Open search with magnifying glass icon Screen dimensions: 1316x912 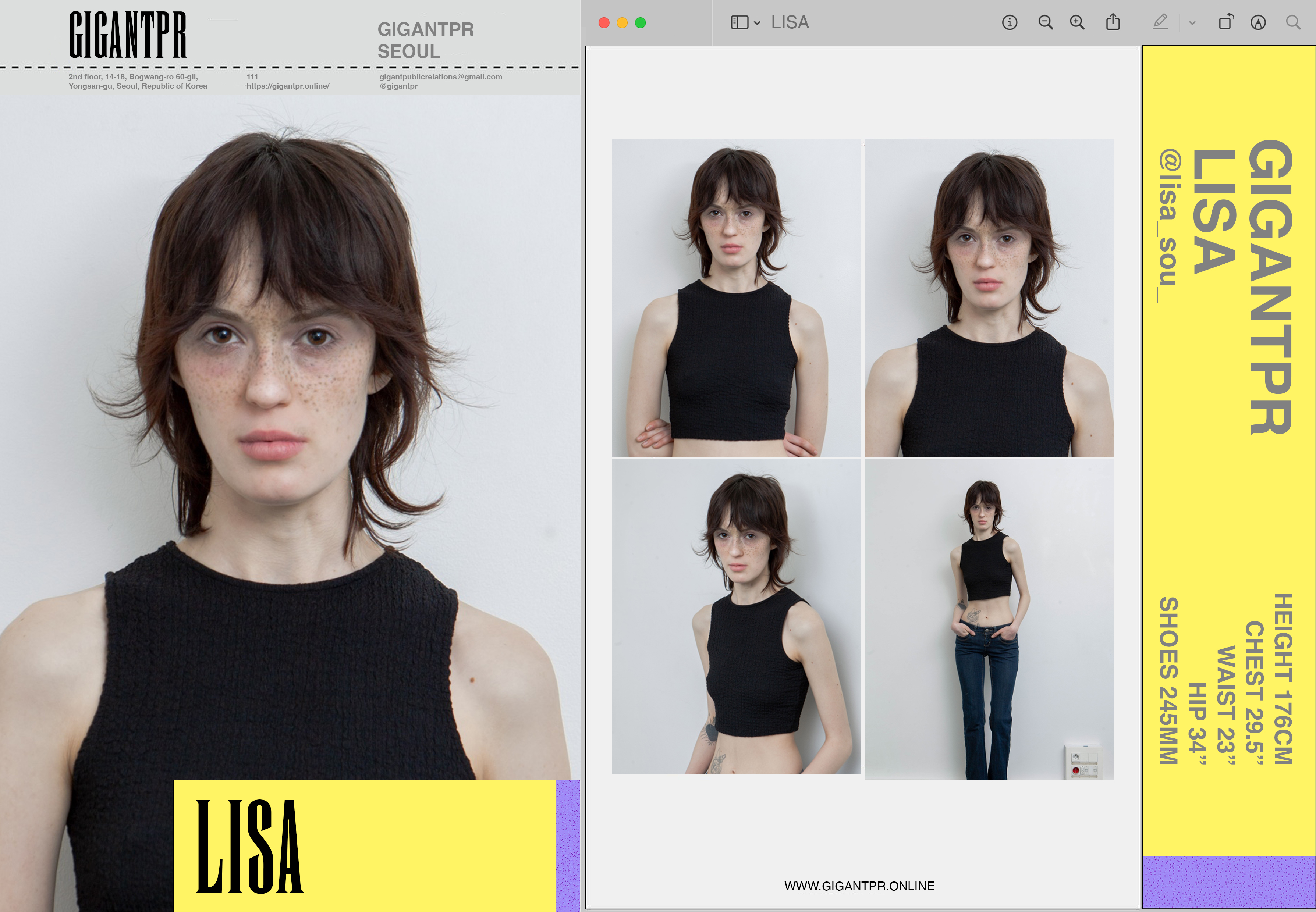1293,23
